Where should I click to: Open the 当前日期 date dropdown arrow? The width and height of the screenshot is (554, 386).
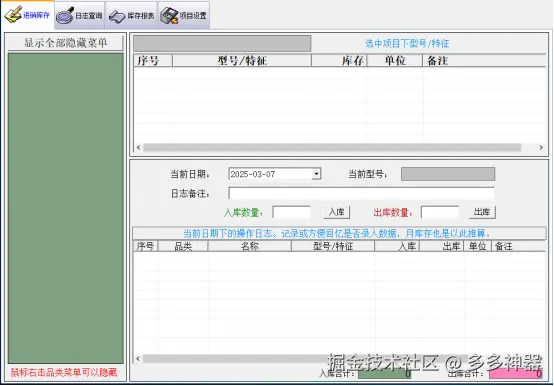coord(316,174)
